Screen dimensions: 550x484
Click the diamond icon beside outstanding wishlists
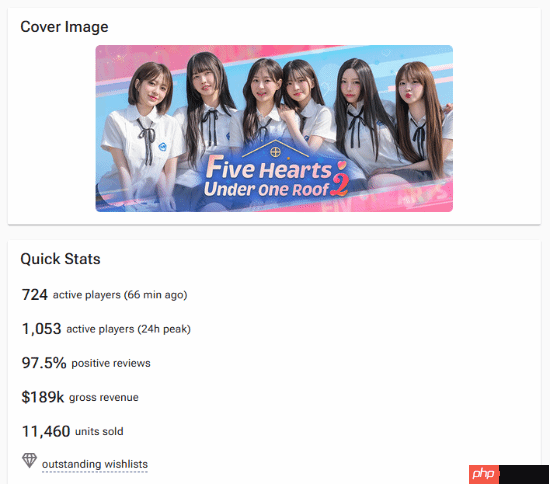click(x=29, y=460)
